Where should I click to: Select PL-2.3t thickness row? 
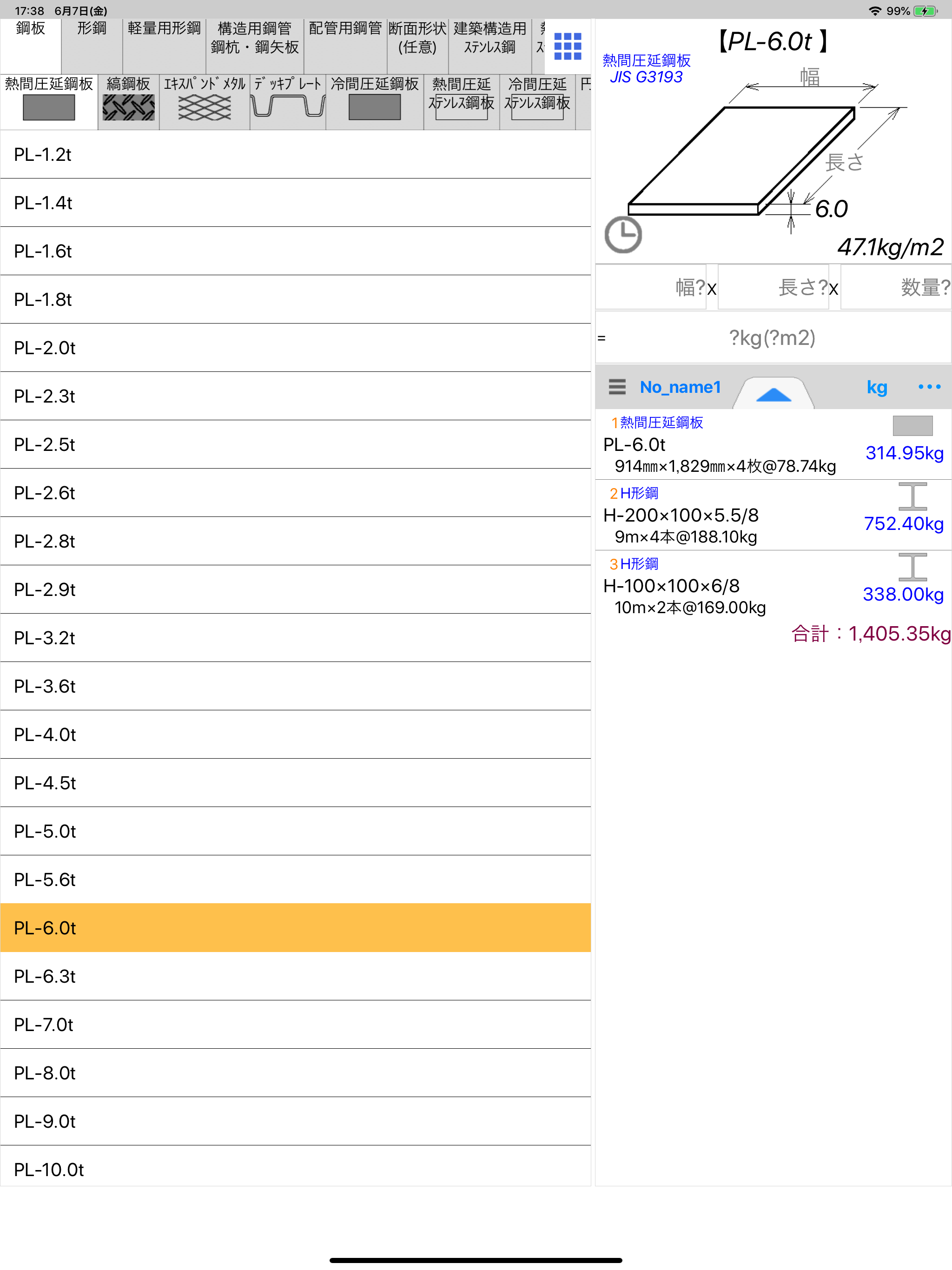point(296,396)
